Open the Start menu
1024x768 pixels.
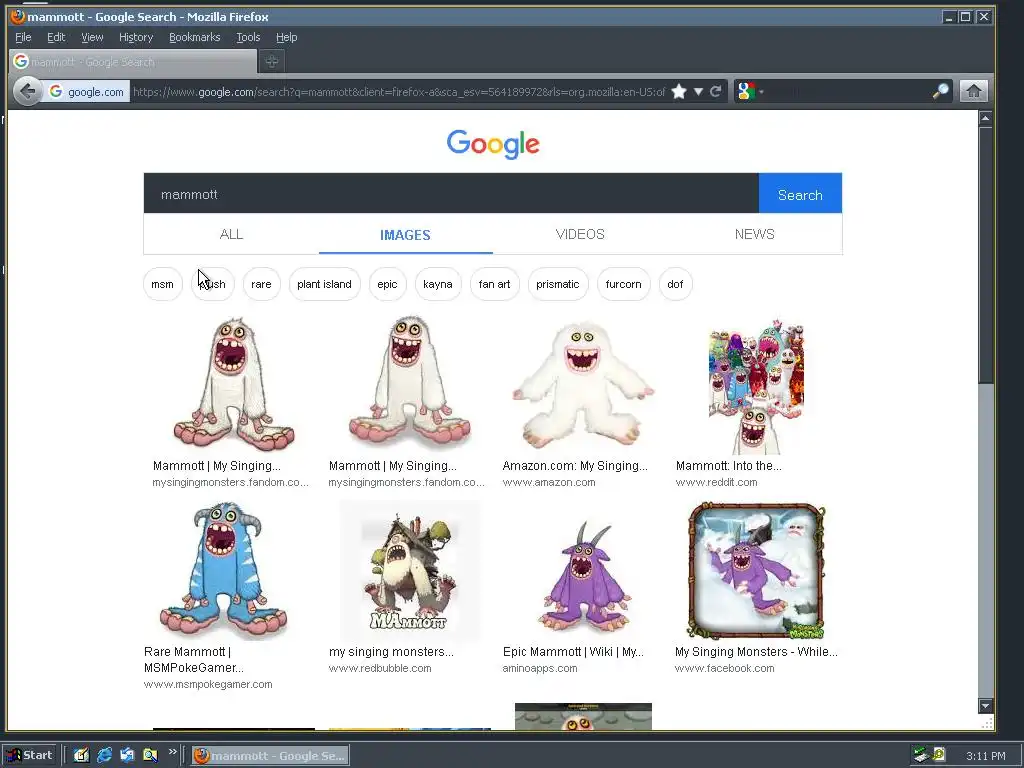(x=30, y=756)
